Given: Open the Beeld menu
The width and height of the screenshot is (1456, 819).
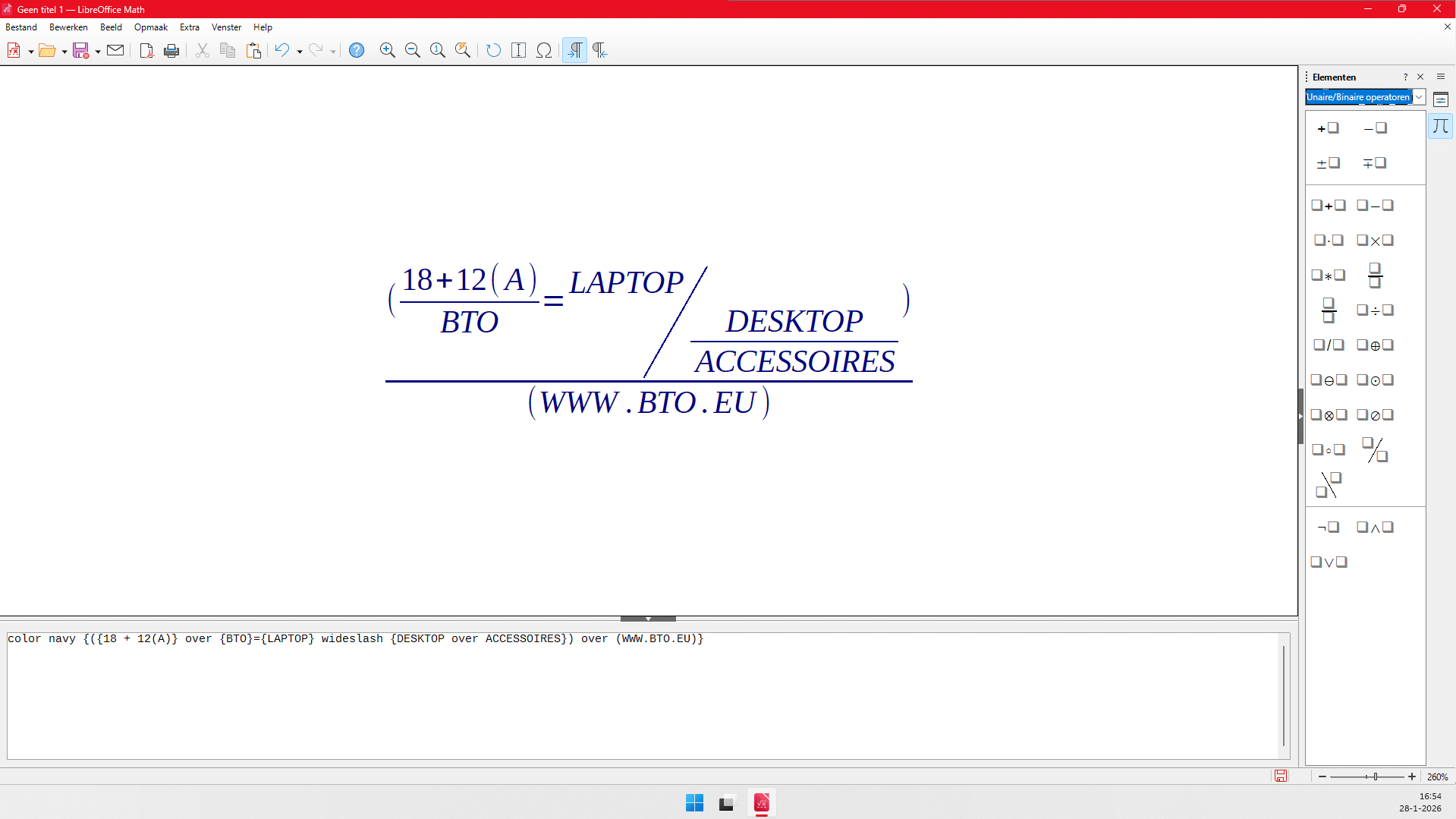Looking at the screenshot, I should (x=111, y=27).
